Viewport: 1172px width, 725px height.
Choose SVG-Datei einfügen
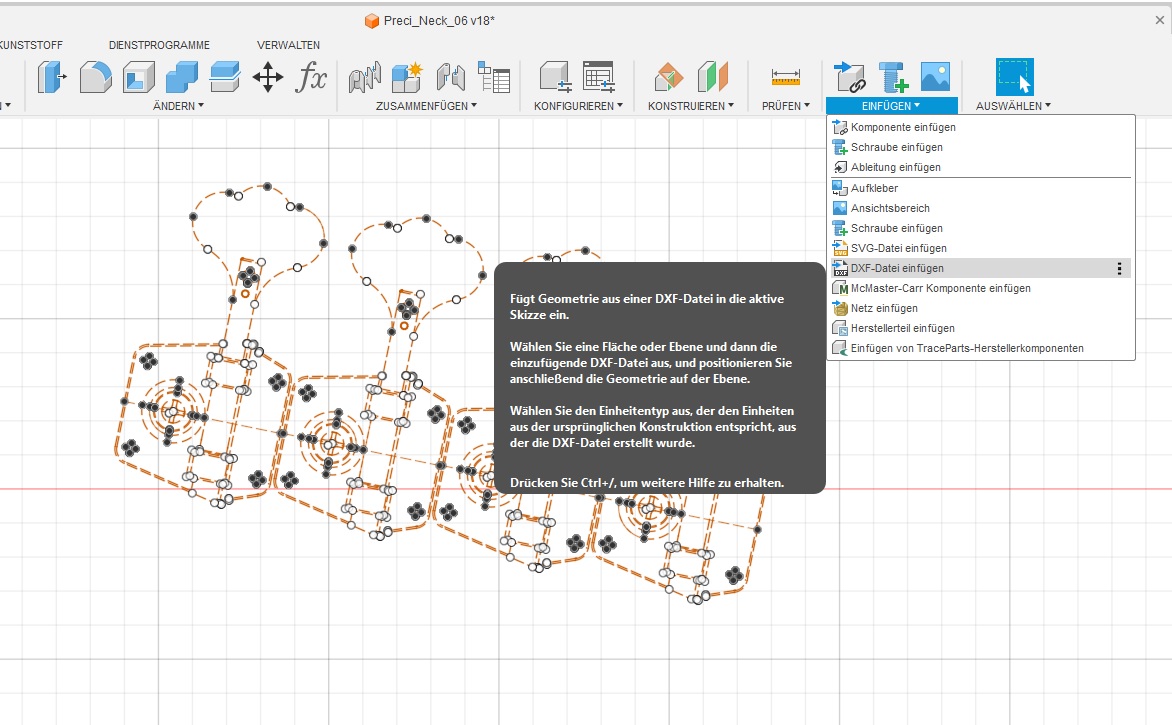click(981, 248)
